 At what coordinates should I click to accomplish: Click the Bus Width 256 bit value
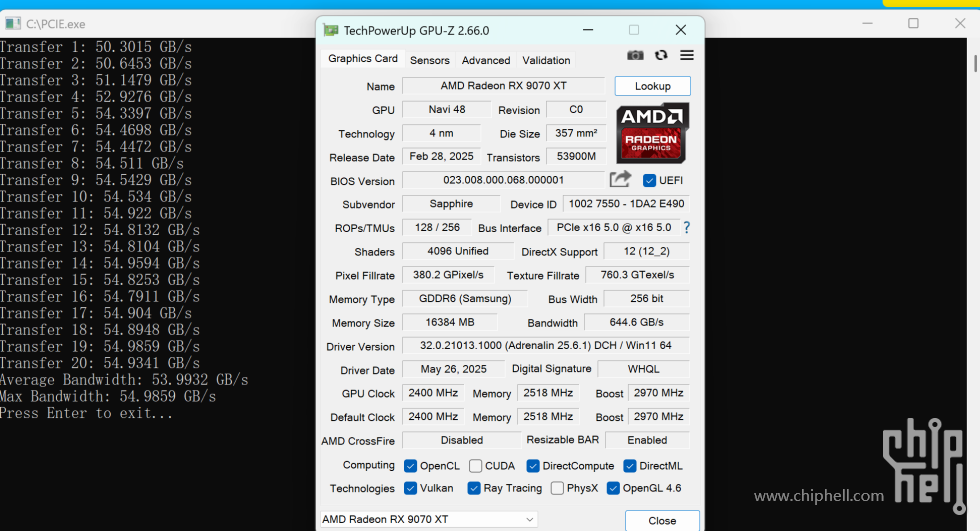coord(647,299)
